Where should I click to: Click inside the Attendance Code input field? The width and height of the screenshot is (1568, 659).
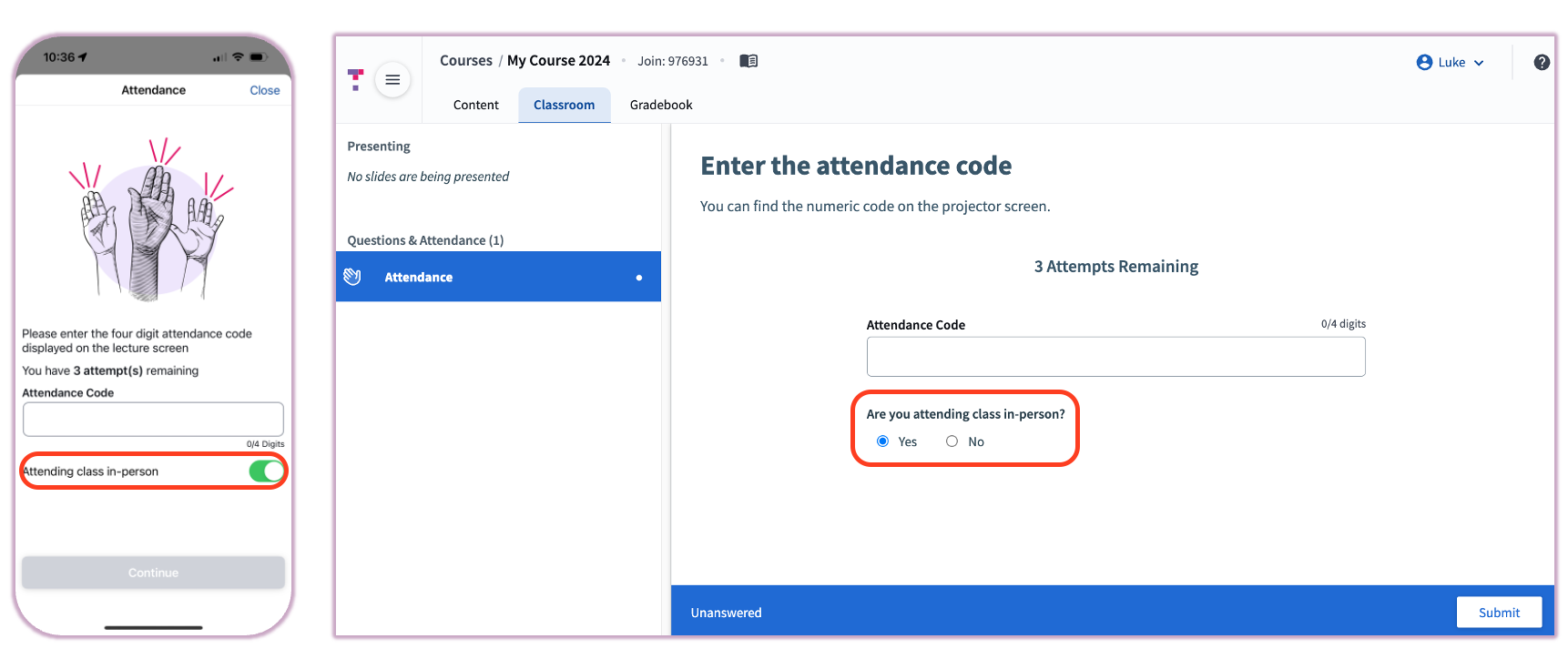pos(1115,356)
